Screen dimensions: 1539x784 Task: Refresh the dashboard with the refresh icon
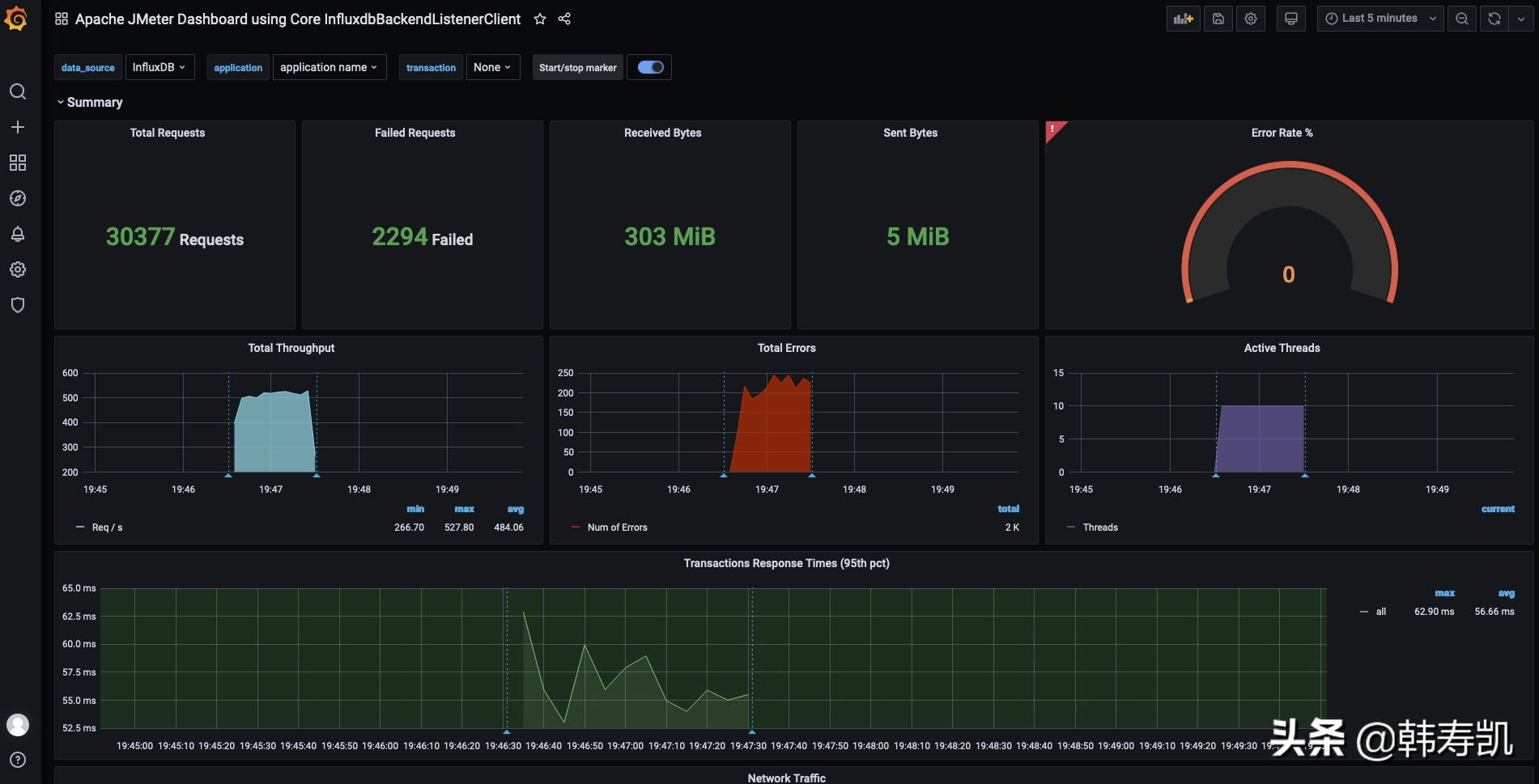(x=1494, y=18)
